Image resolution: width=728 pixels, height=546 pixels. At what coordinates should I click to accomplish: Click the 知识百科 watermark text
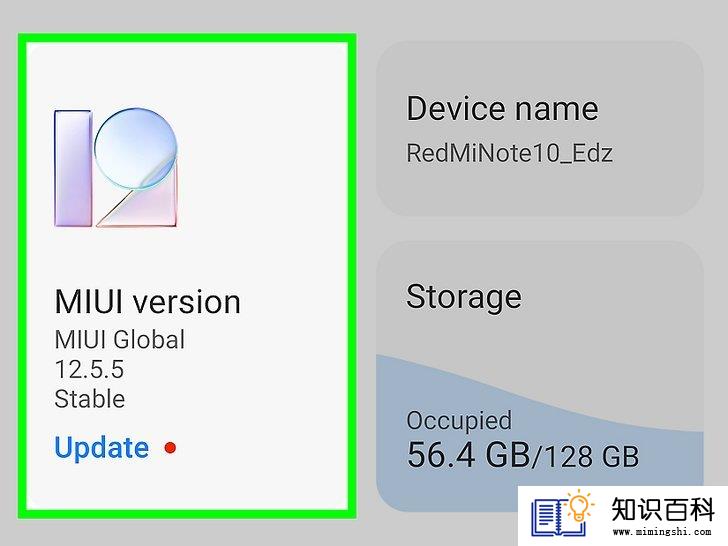[x=663, y=509]
